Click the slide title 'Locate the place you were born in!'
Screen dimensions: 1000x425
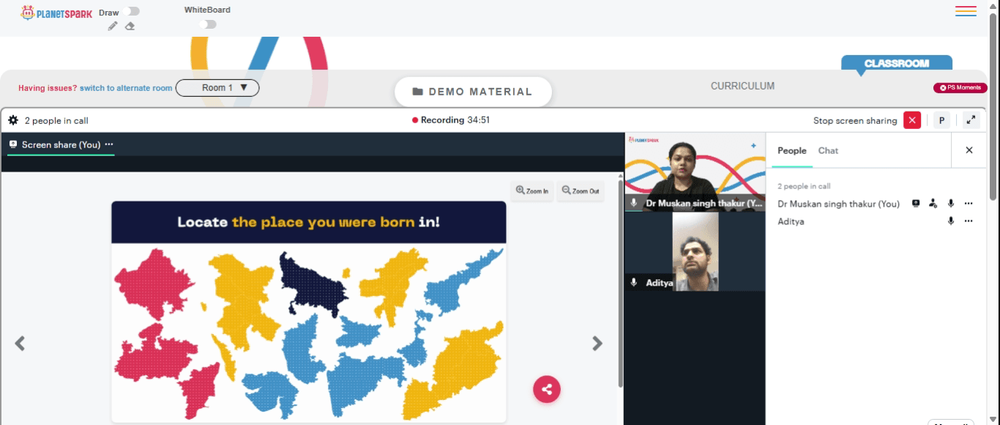click(309, 222)
